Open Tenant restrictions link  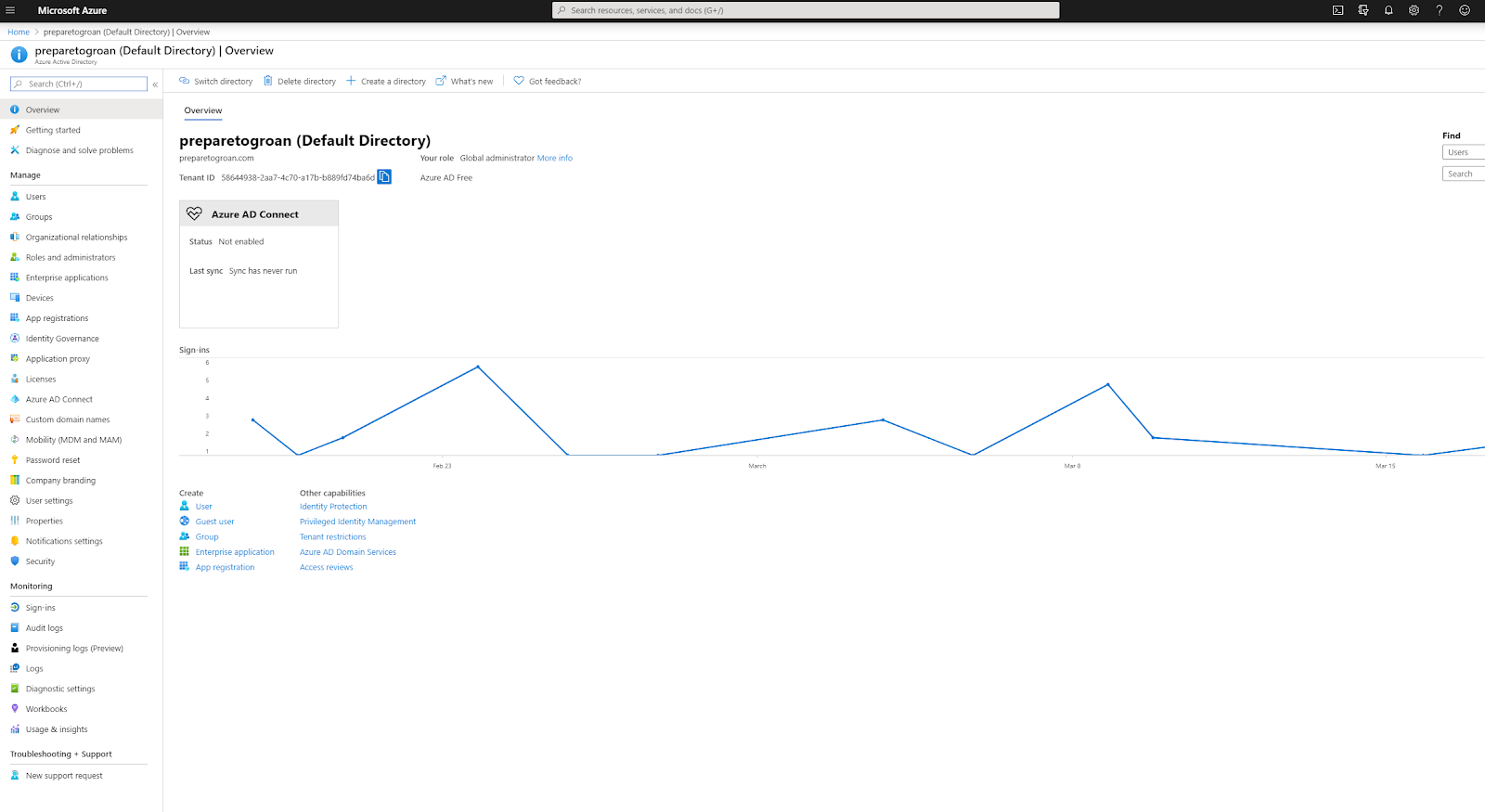coord(333,536)
